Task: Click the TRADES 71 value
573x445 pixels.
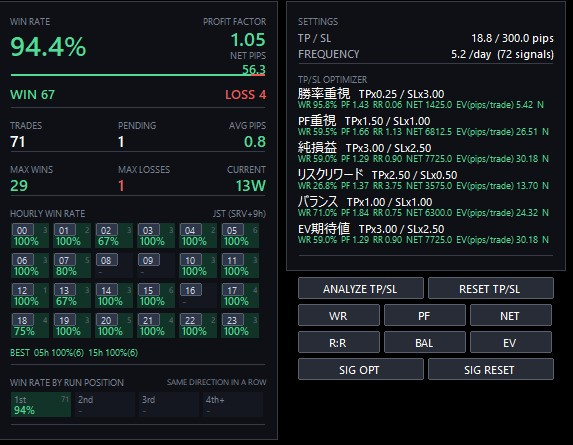Action: click(x=18, y=142)
